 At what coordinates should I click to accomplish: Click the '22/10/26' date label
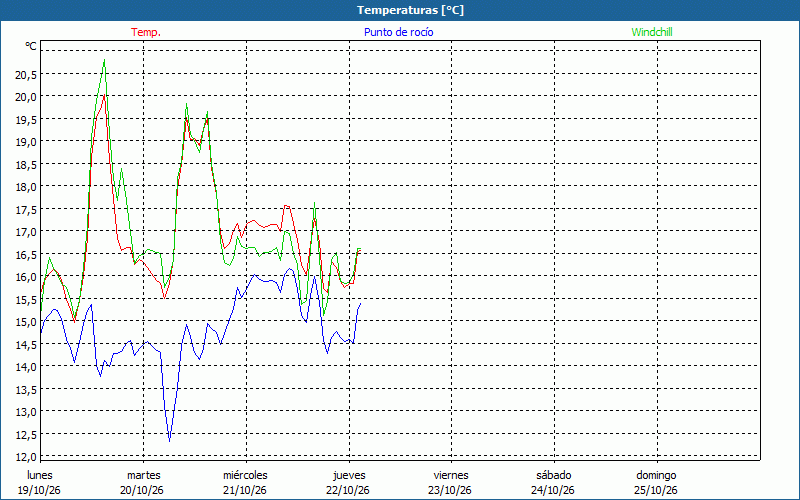click(x=348, y=491)
